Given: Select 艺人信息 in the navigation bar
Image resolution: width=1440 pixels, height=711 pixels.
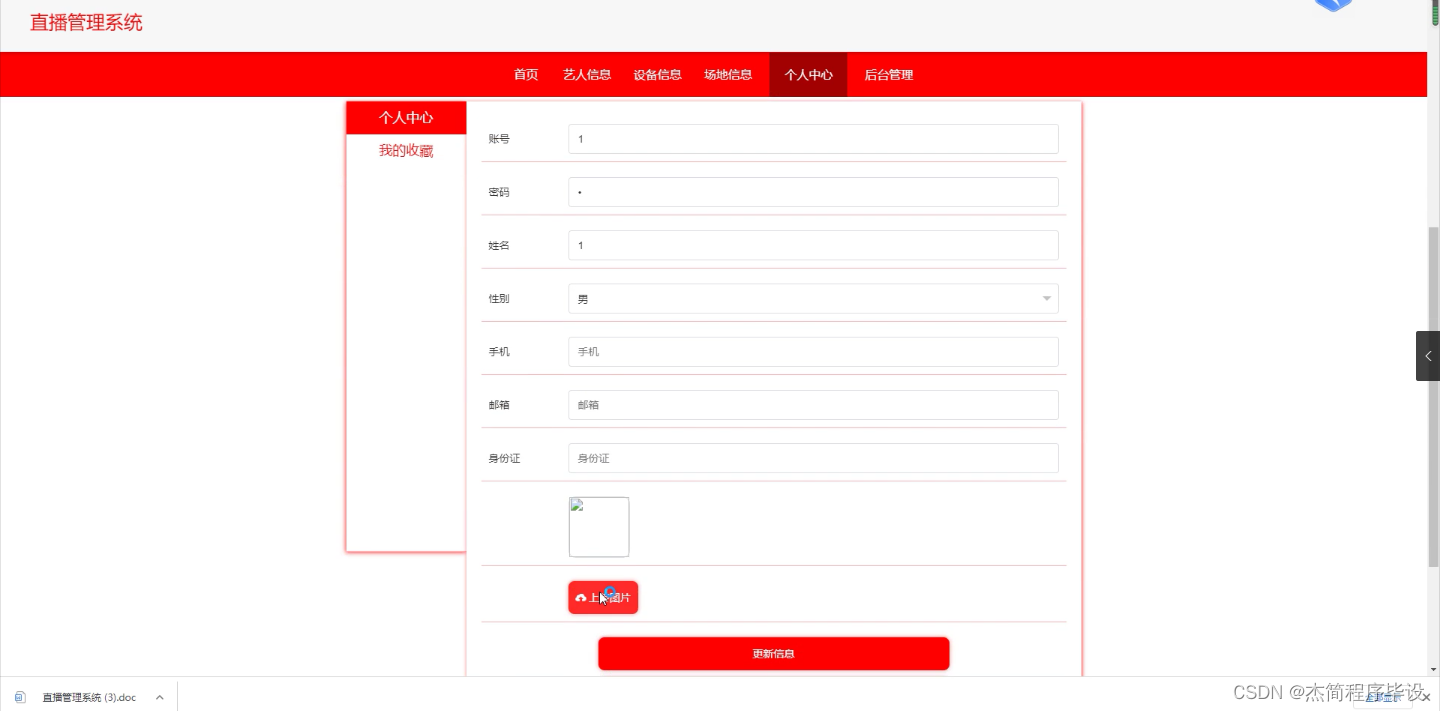Looking at the screenshot, I should point(586,74).
